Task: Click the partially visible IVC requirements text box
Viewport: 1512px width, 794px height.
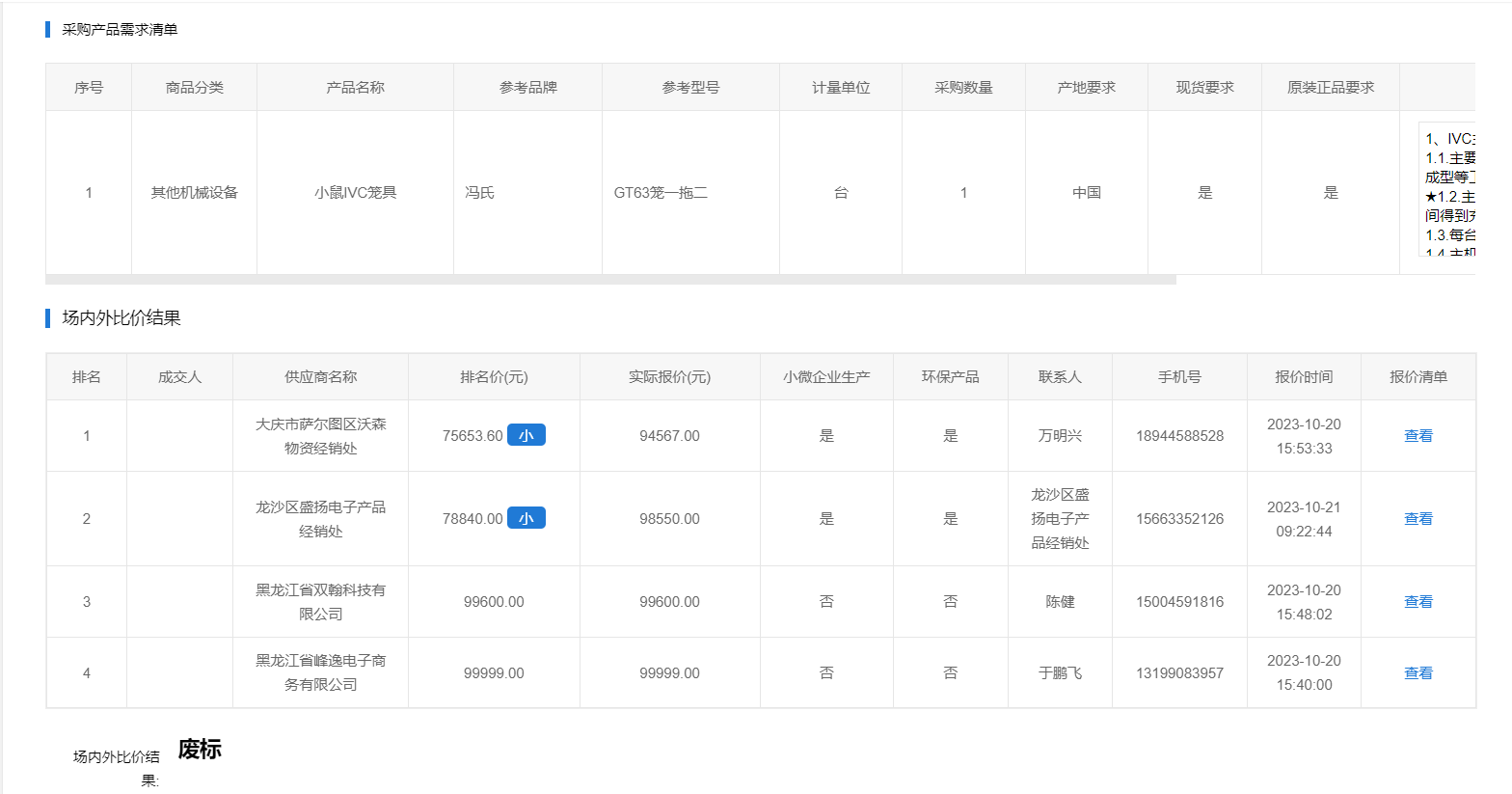Action: 1447,191
